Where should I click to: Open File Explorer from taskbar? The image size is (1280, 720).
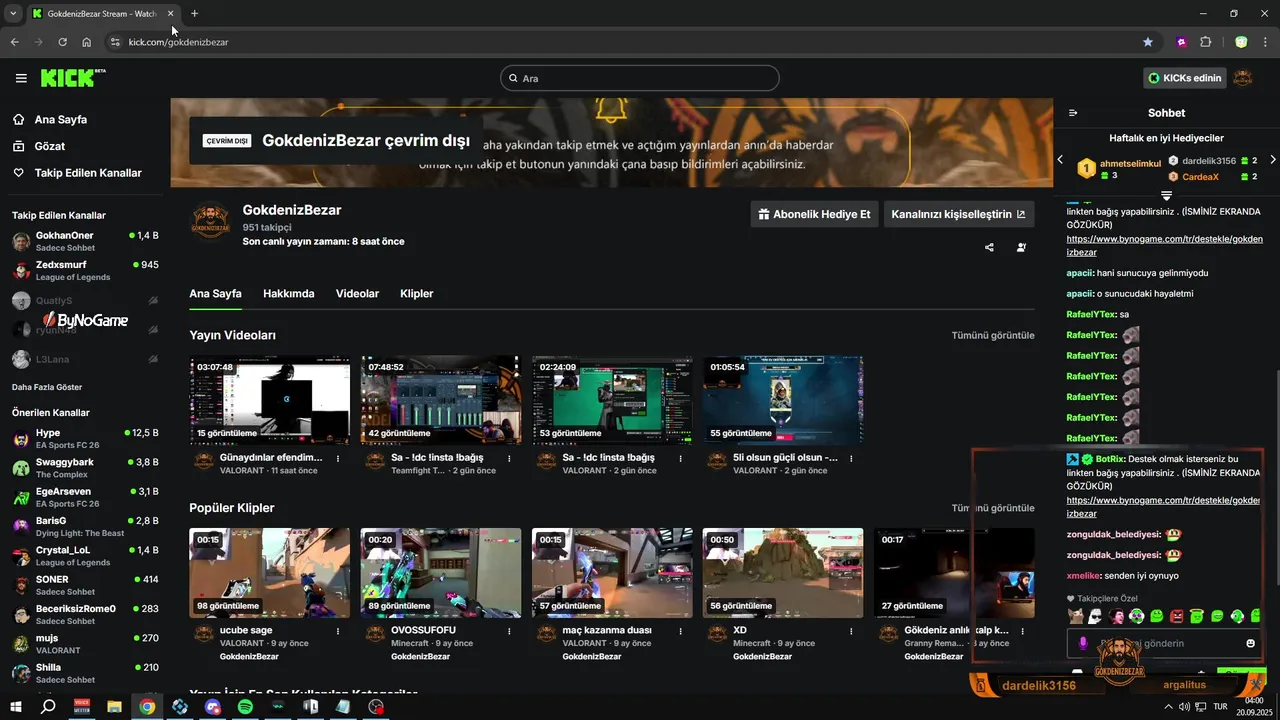pyautogui.click(x=114, y=706)
